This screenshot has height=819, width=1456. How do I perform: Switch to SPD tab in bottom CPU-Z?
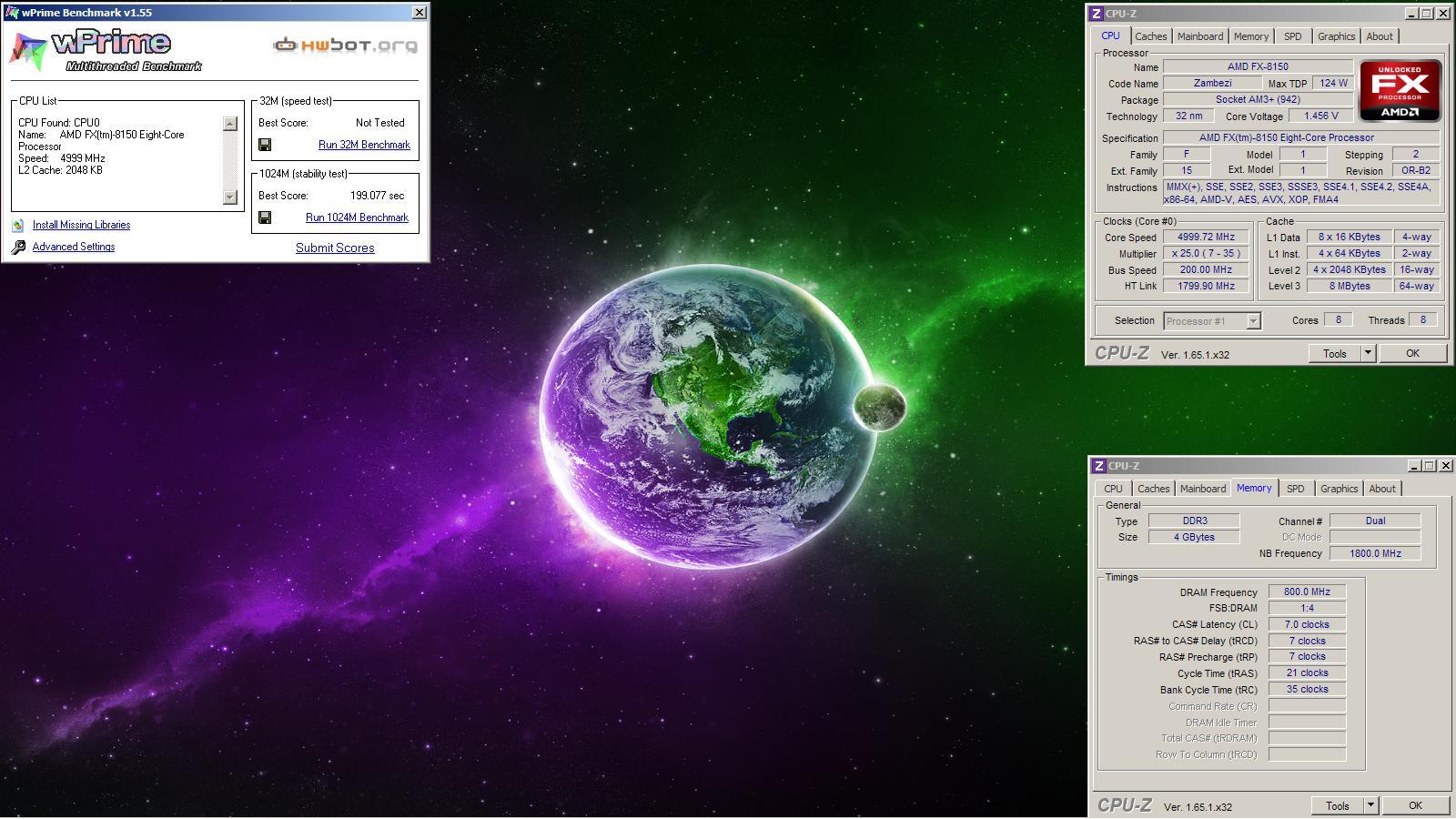coord(1295,489)
